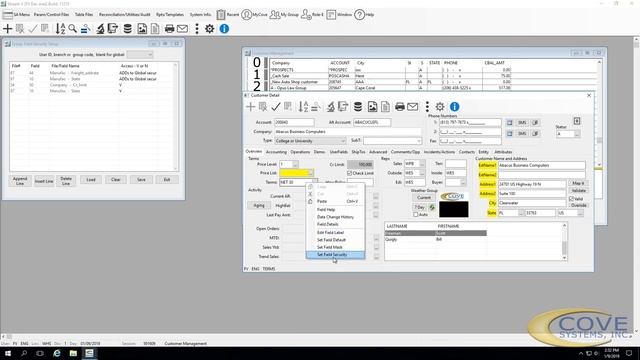Open the Outside rep lookup button
The image size is (640, 360).
tap(422, 173)
